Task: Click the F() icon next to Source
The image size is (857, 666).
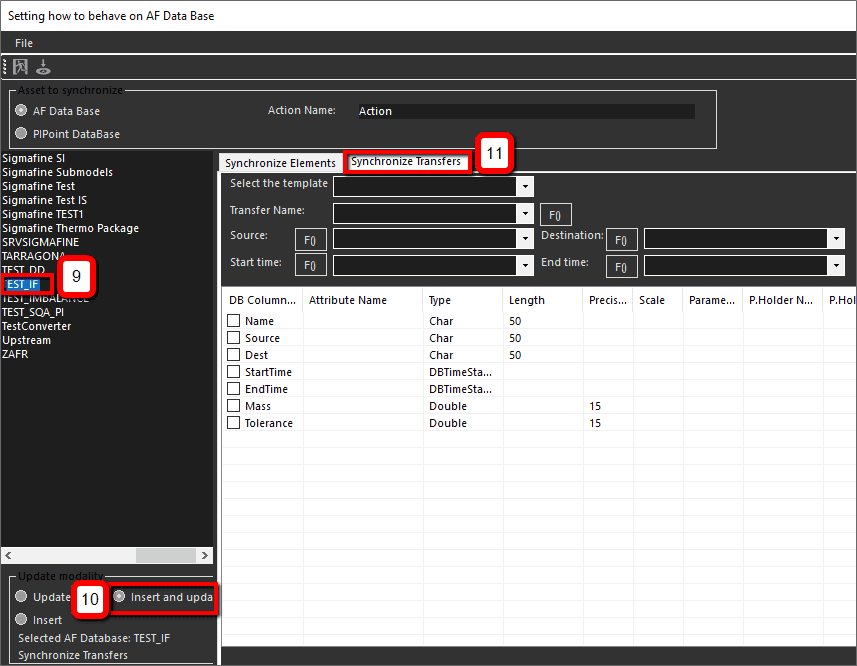Action: coord(310,239)
